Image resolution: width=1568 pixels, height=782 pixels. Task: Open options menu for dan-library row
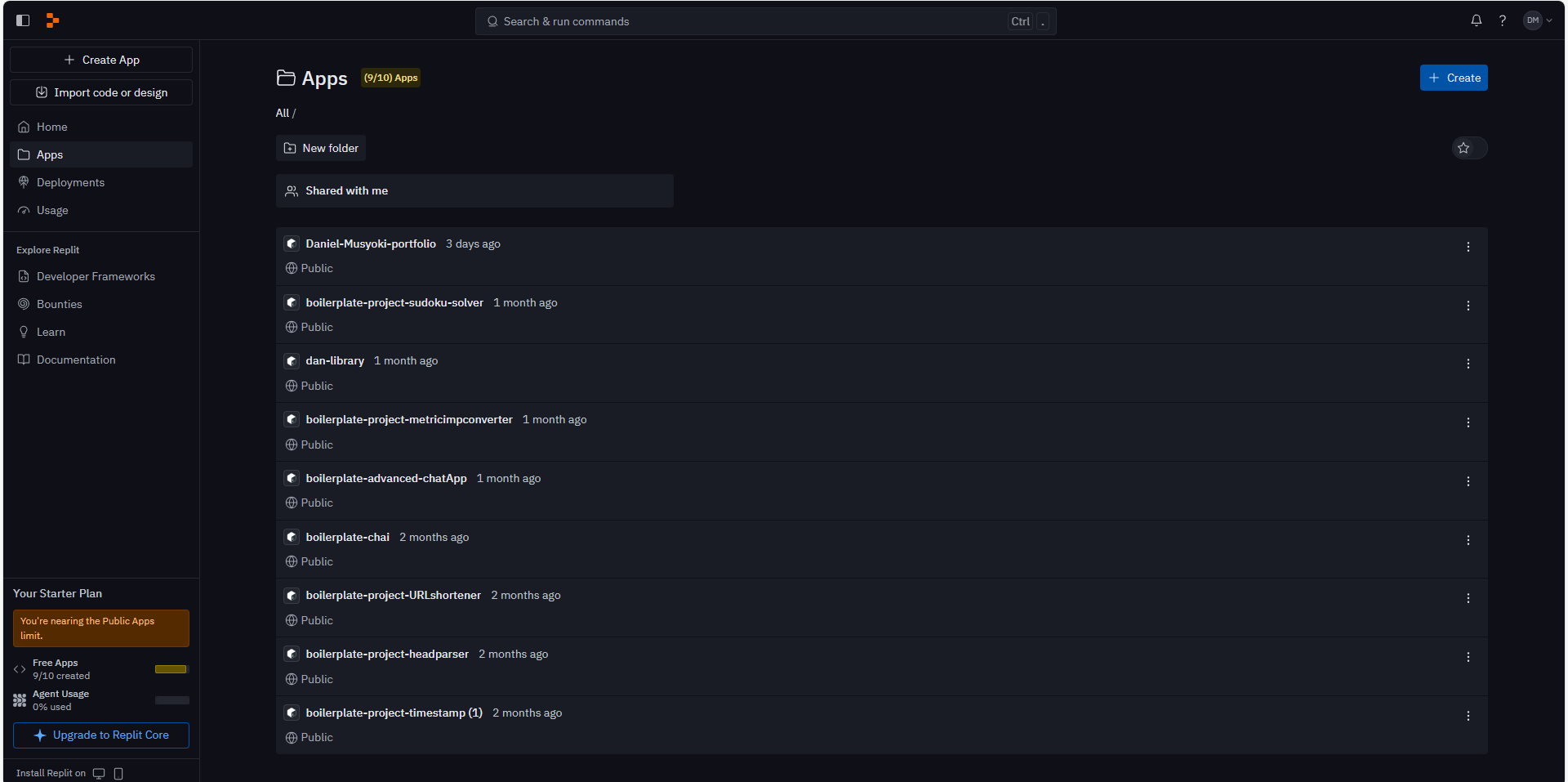[1468, 364]
